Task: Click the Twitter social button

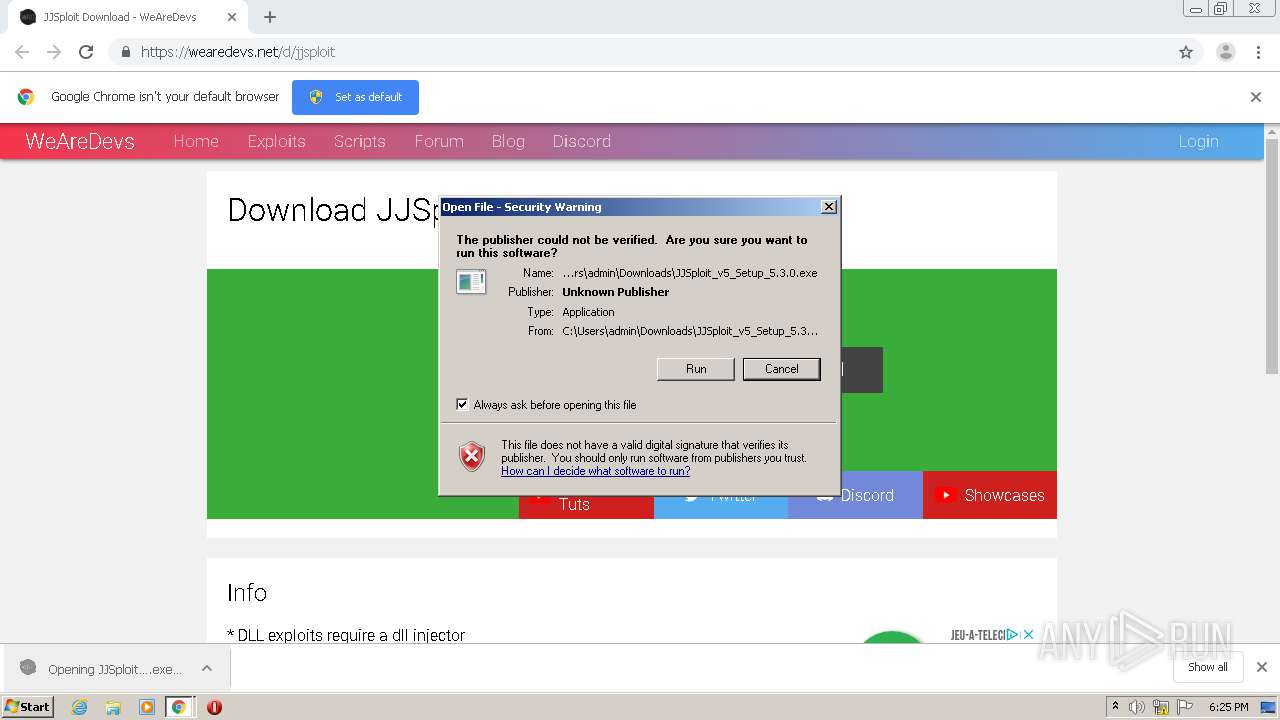Action: coord(721,505)
